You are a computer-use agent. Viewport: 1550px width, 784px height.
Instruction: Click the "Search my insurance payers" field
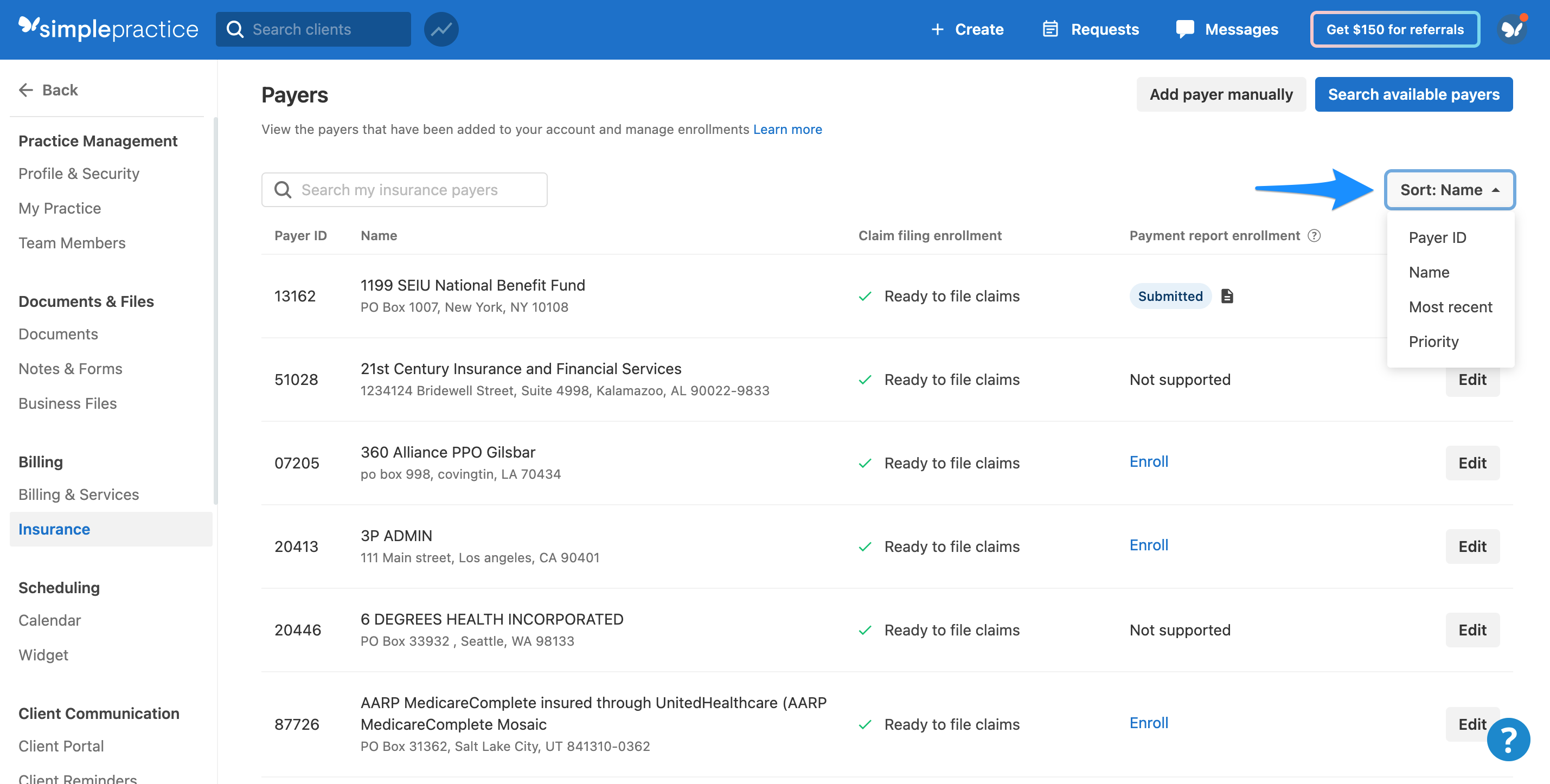[x=405, y=190]
